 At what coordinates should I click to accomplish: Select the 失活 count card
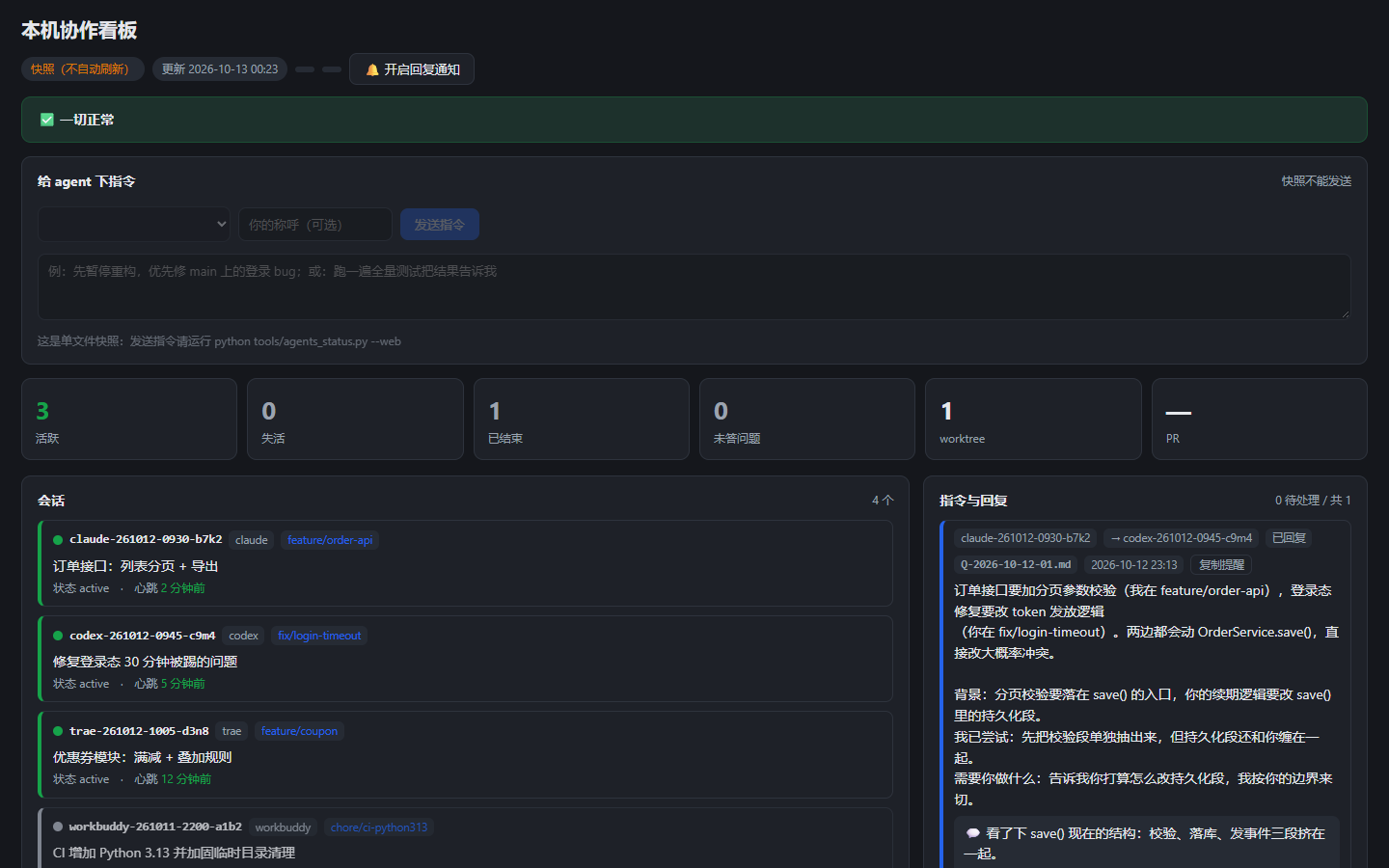355,420
